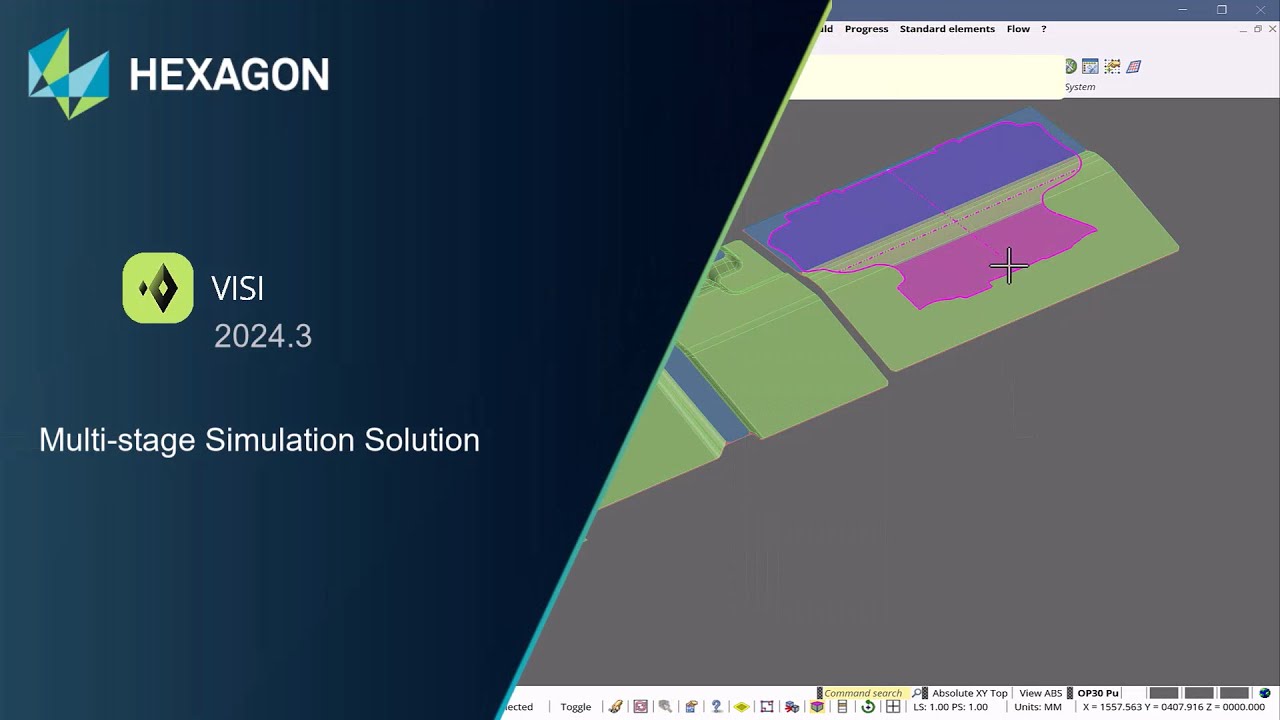1280x720 pixels.
Task: Click the grayed magnifier zoom icon in status bar
Action: 665,706
